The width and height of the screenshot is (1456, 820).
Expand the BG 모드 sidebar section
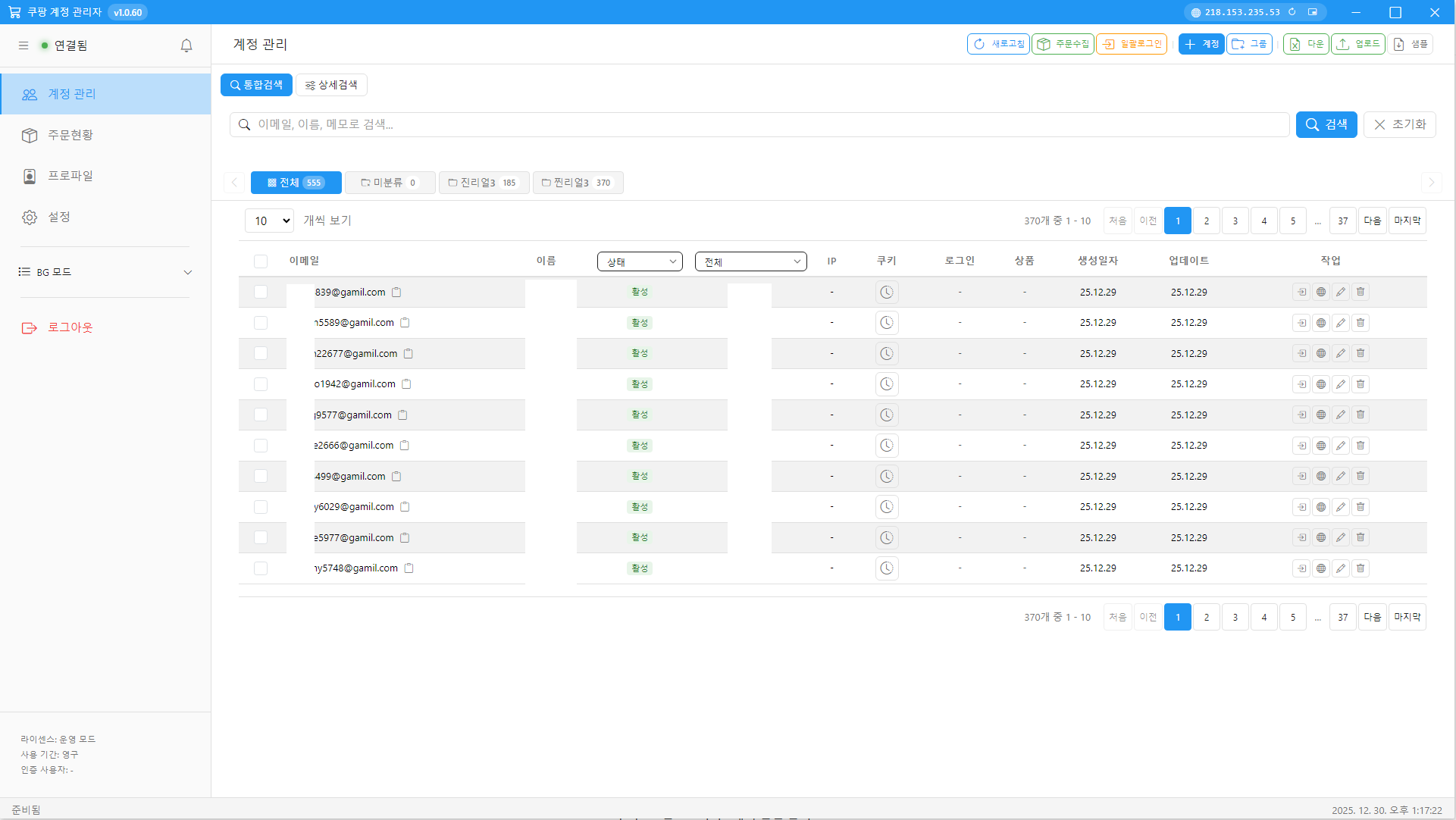[x=105, y=272]
